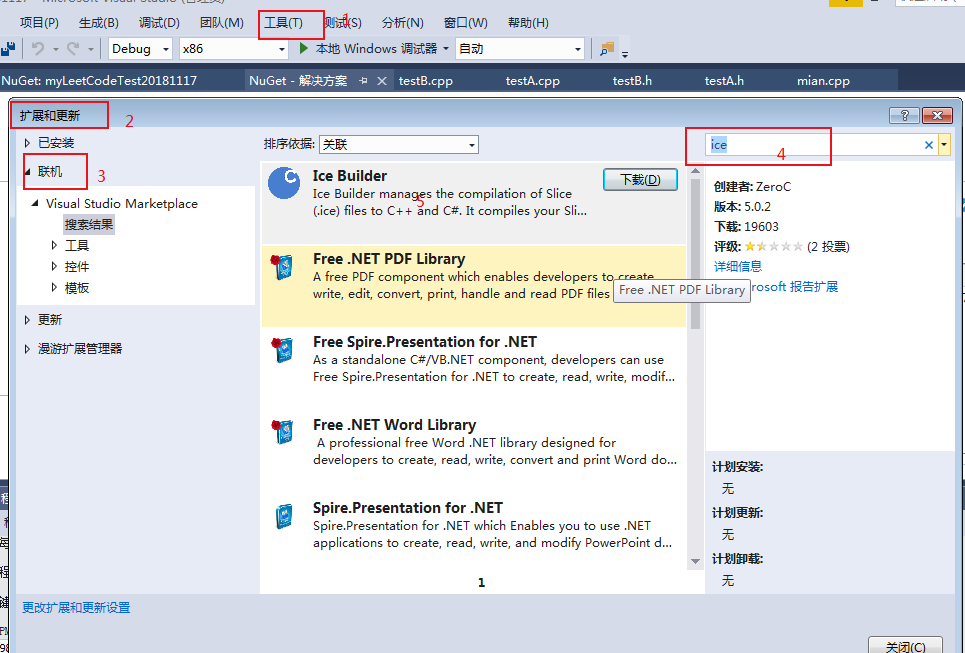The height and width of the screenshot is (653, 965).
Task: Select the Ice Builder result title
Action: pyautogui.click(x=350, y=176)
